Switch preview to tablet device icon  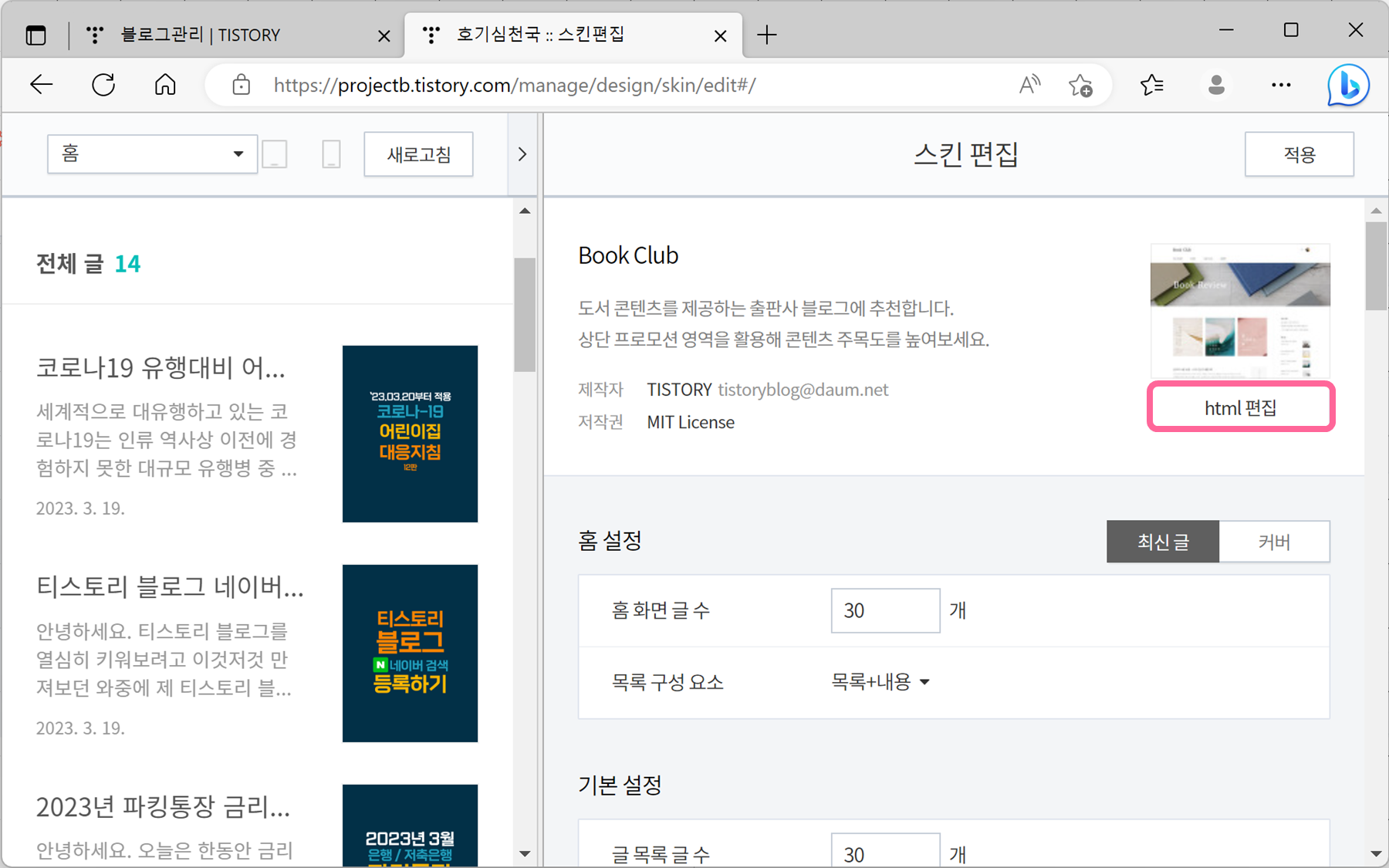275,154
